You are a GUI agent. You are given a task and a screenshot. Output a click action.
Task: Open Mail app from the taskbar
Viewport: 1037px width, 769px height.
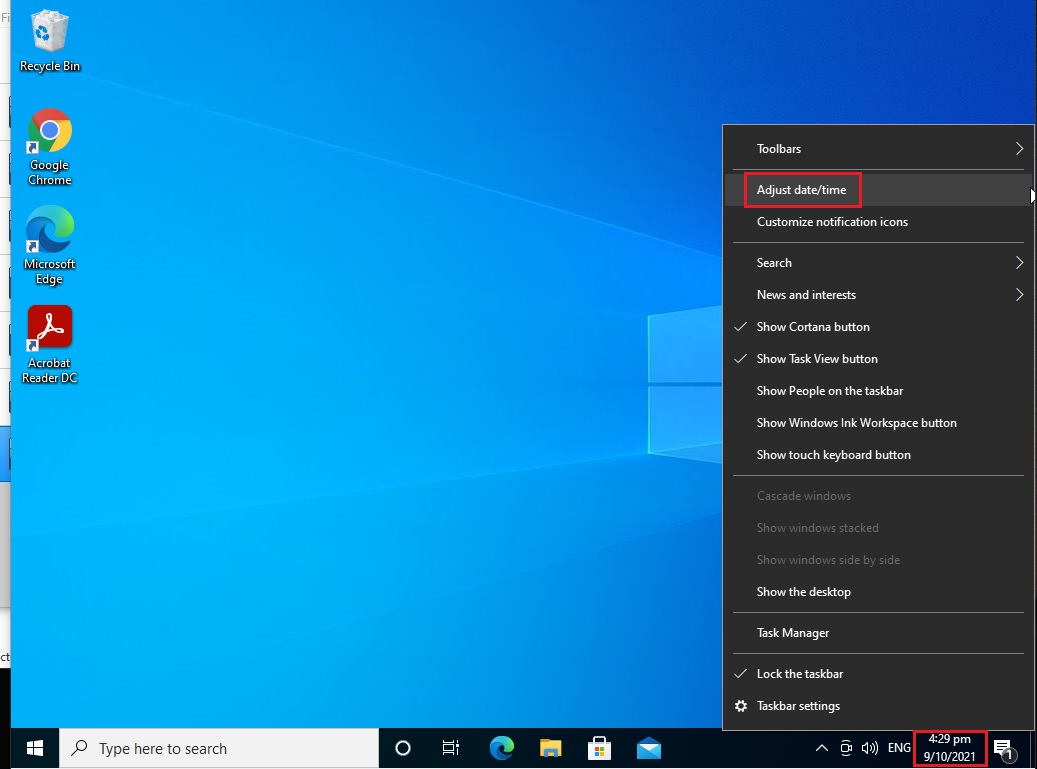649,747
